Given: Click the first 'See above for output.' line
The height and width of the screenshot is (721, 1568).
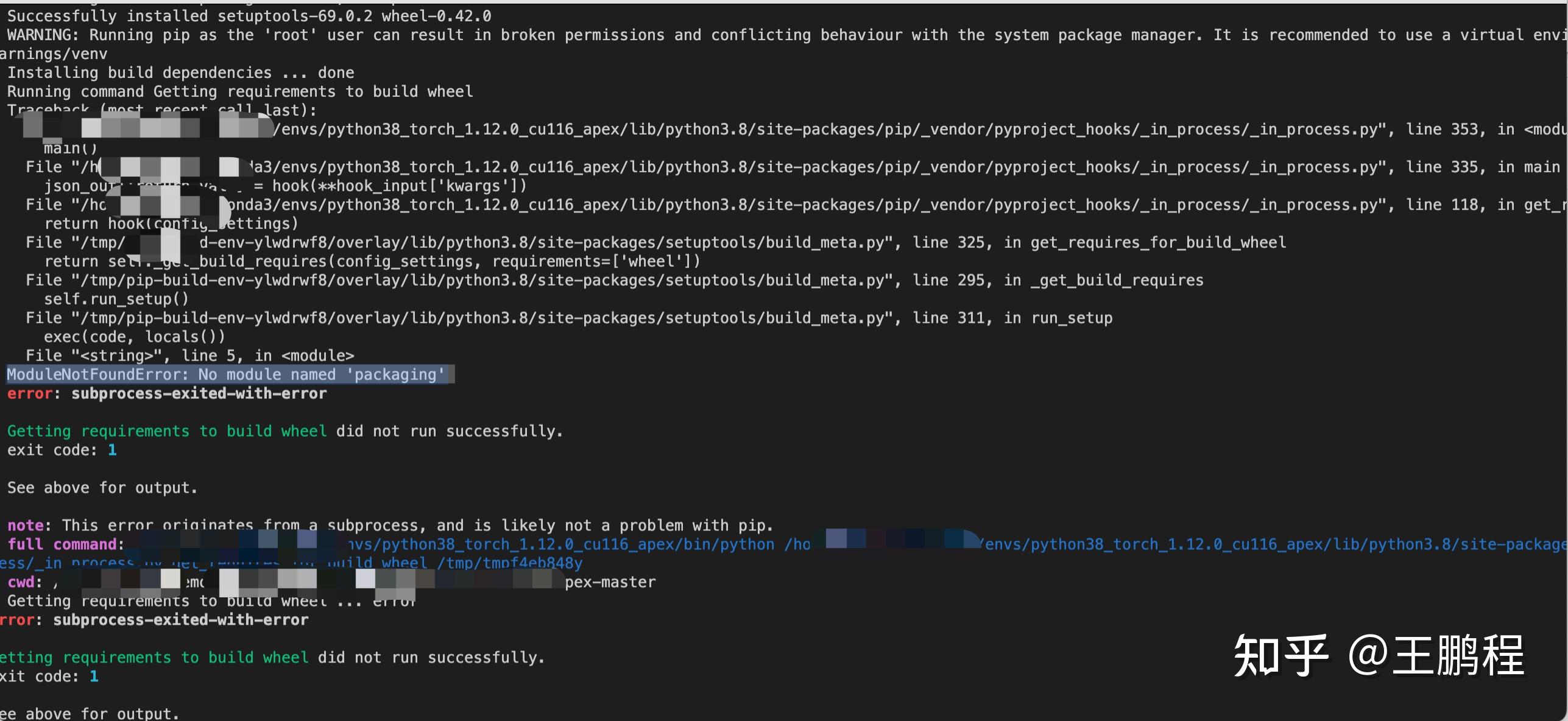Looking at the screenshot, I should 102,488.
